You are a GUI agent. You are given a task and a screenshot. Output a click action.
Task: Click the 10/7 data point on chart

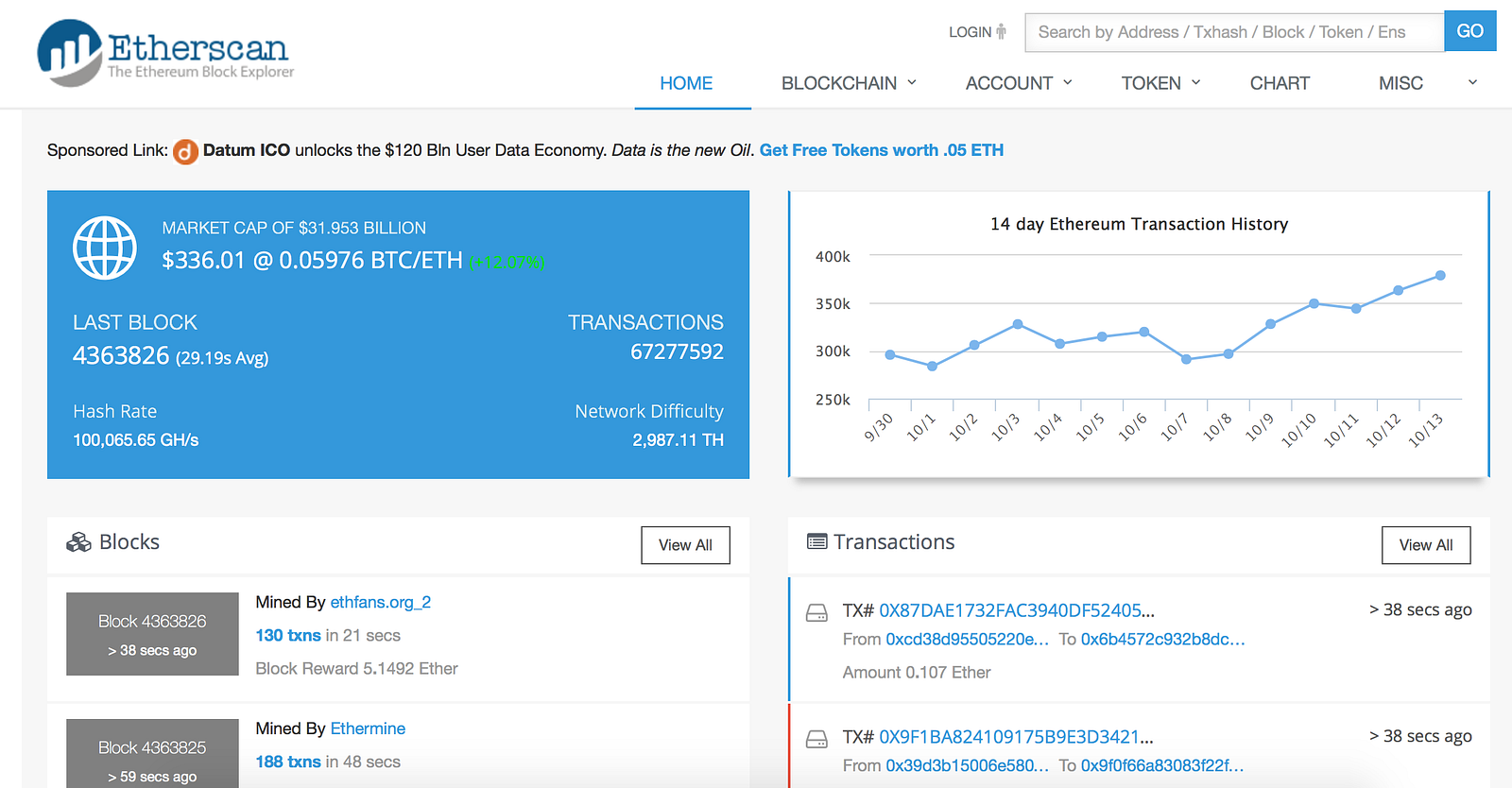pyautogui.click(x=1186, y=359)
